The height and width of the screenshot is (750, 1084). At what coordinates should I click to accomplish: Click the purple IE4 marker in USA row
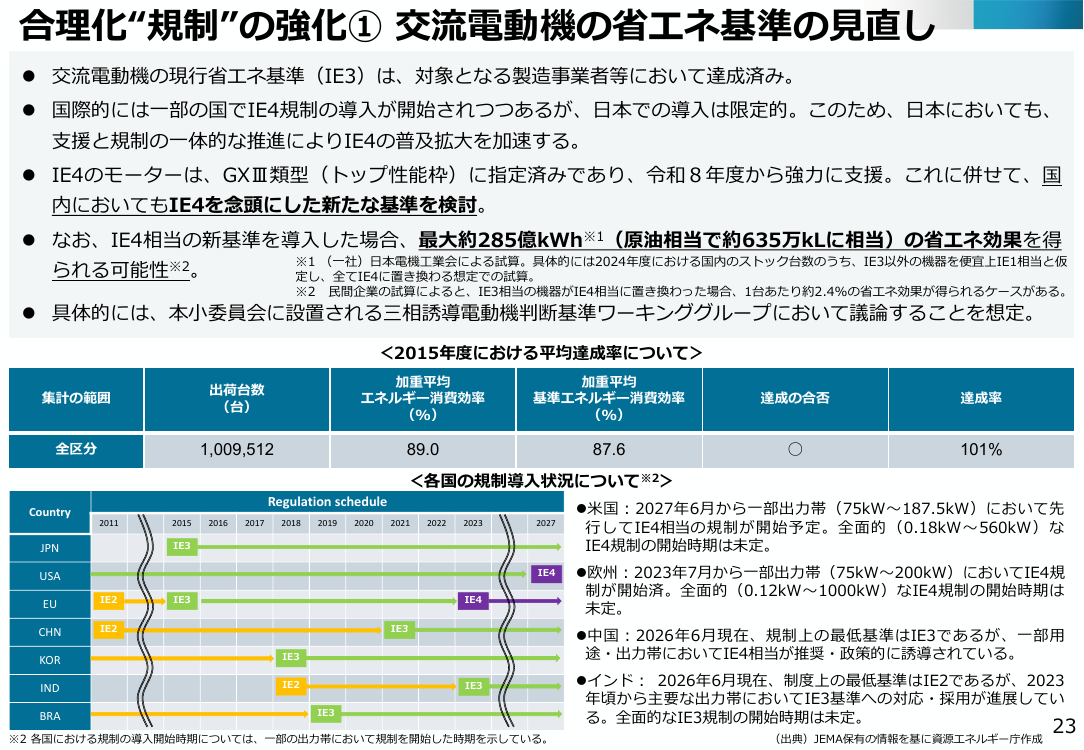546,573
